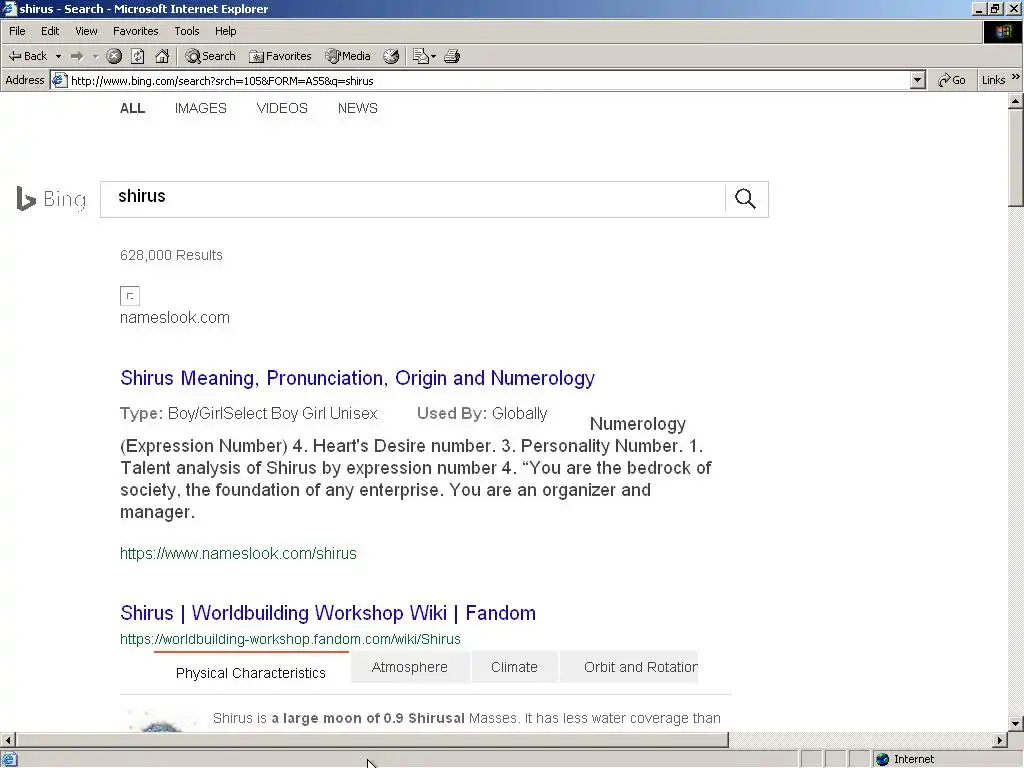This screenshot has width=1024, height=768.
Task: Open the Shirus Worldbuilding Workshop Wiki Fandom link
Action: point(328,613)
